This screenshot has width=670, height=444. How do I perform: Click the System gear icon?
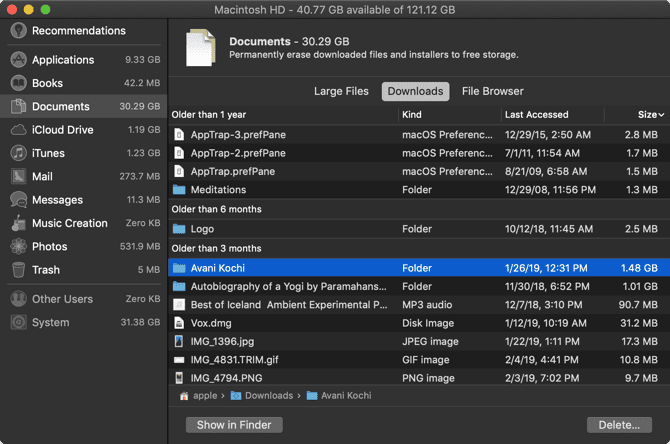click(18, 322)
